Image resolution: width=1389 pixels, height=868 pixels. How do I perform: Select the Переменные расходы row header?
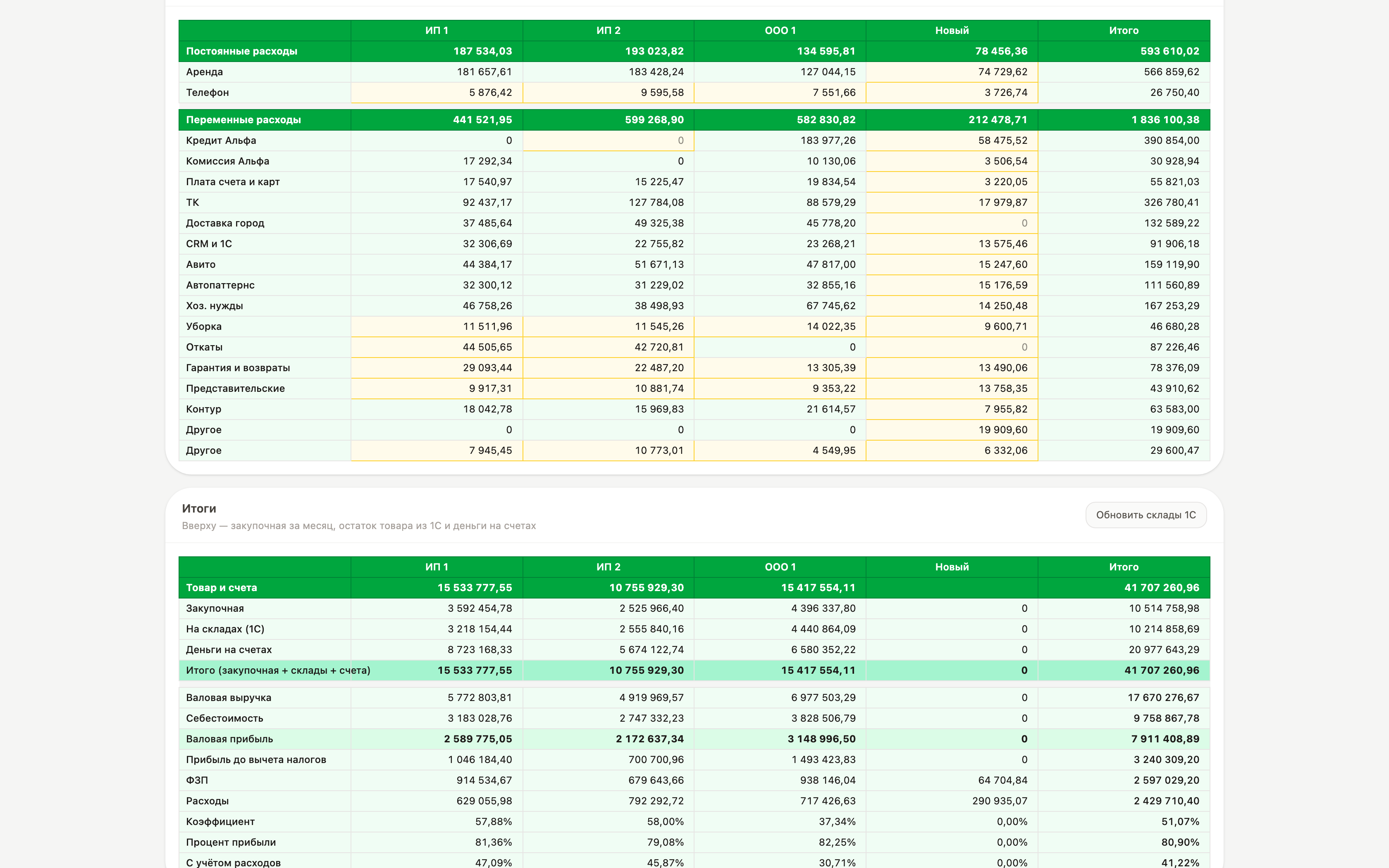tap(265, 120)
